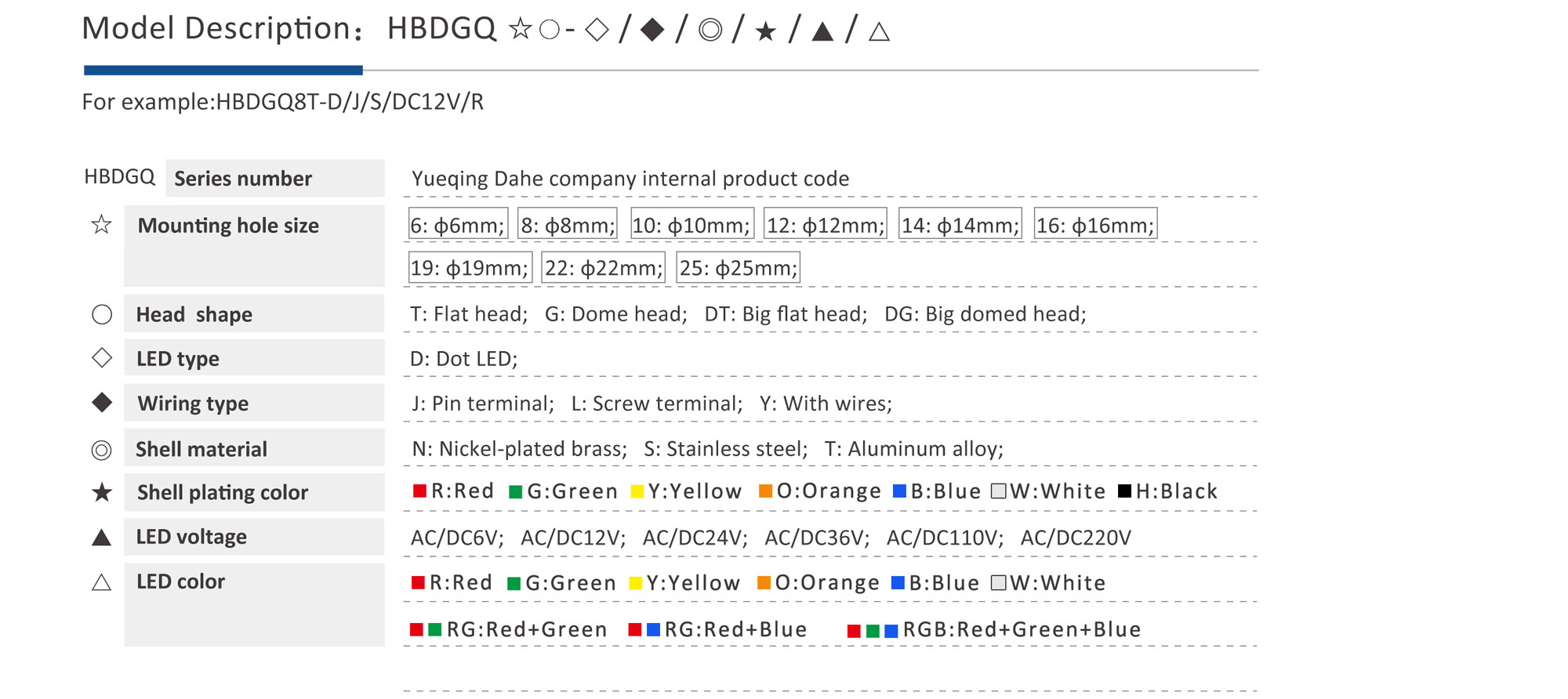Click 'DT: Big flat head;' option
Image resolution: width=1568 pixels, height=699 pixels.
(x=786, y=314)
